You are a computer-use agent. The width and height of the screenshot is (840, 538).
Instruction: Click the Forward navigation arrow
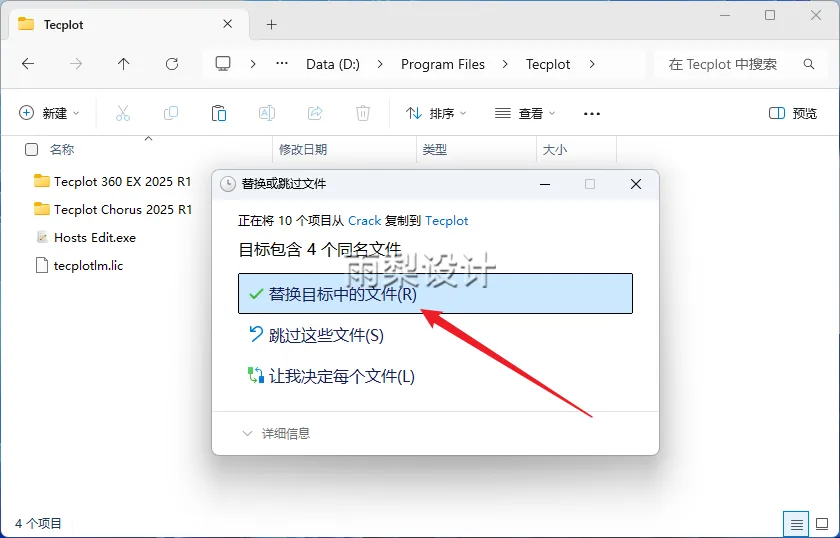[x=76, y=64]
